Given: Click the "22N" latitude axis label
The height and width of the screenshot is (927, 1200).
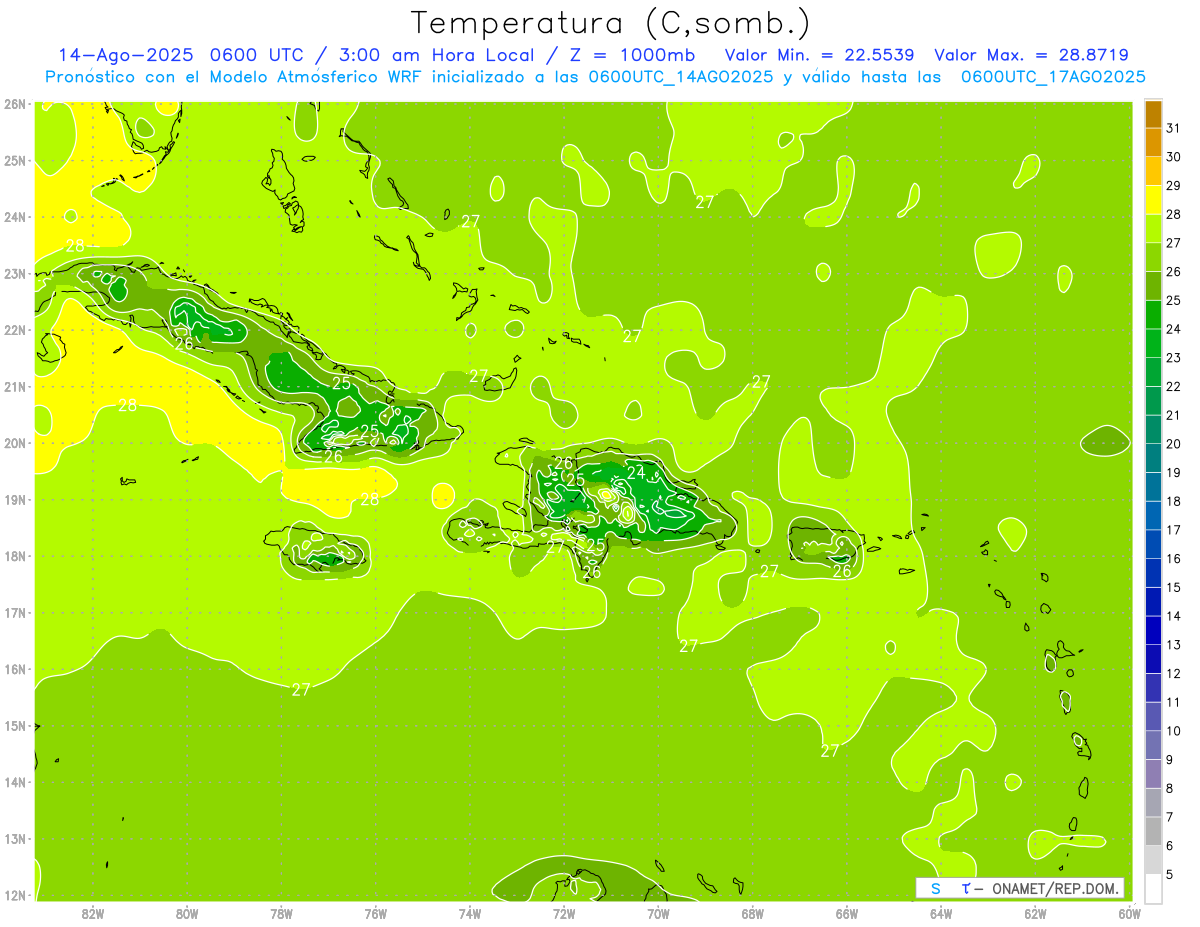Looking at the screenshot, I should (15, 330).
